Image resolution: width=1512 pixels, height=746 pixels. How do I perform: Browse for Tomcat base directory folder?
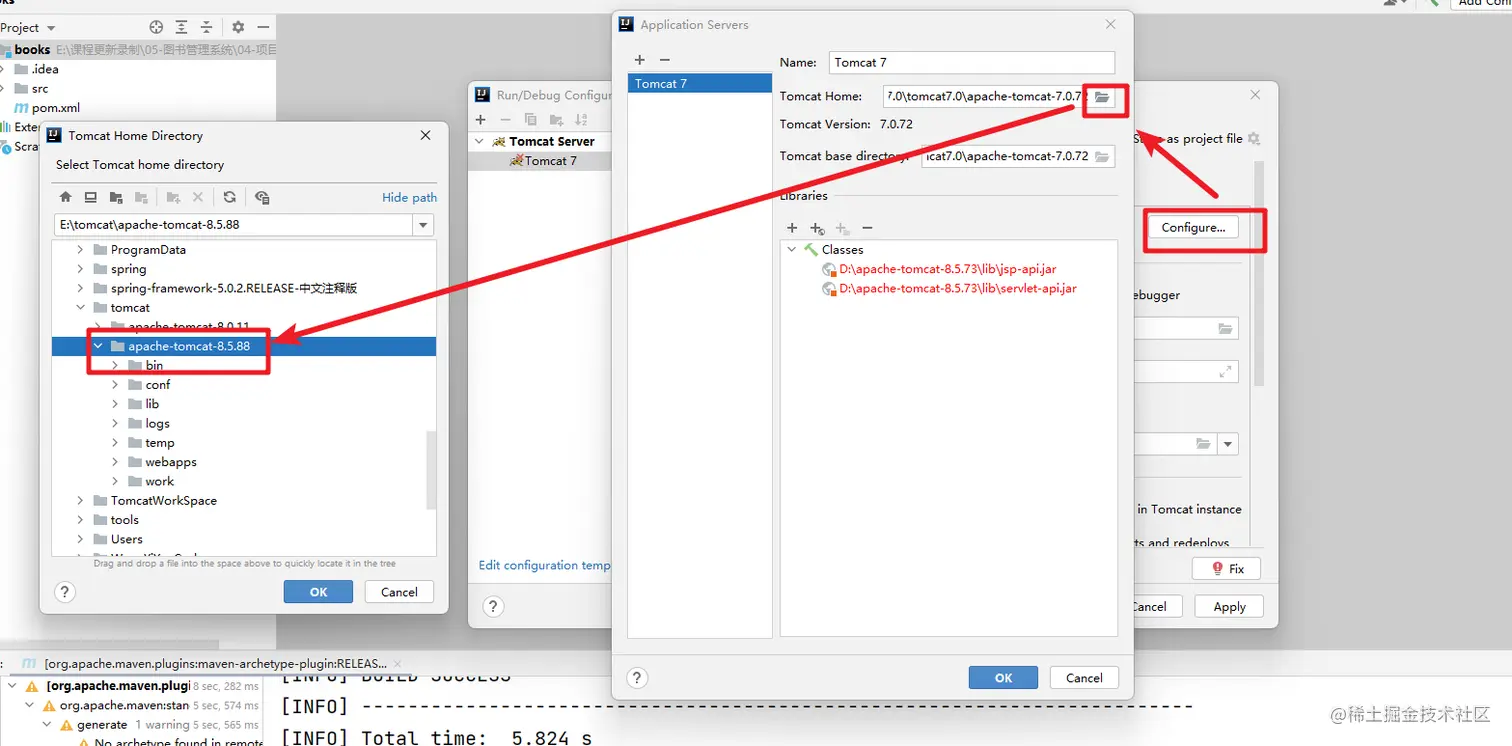(1102, 157)
